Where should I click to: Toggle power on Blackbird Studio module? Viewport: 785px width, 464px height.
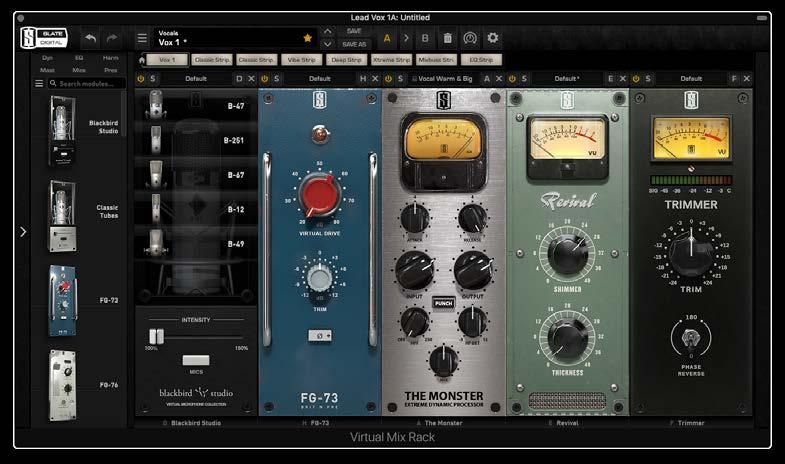pos(141,79)
